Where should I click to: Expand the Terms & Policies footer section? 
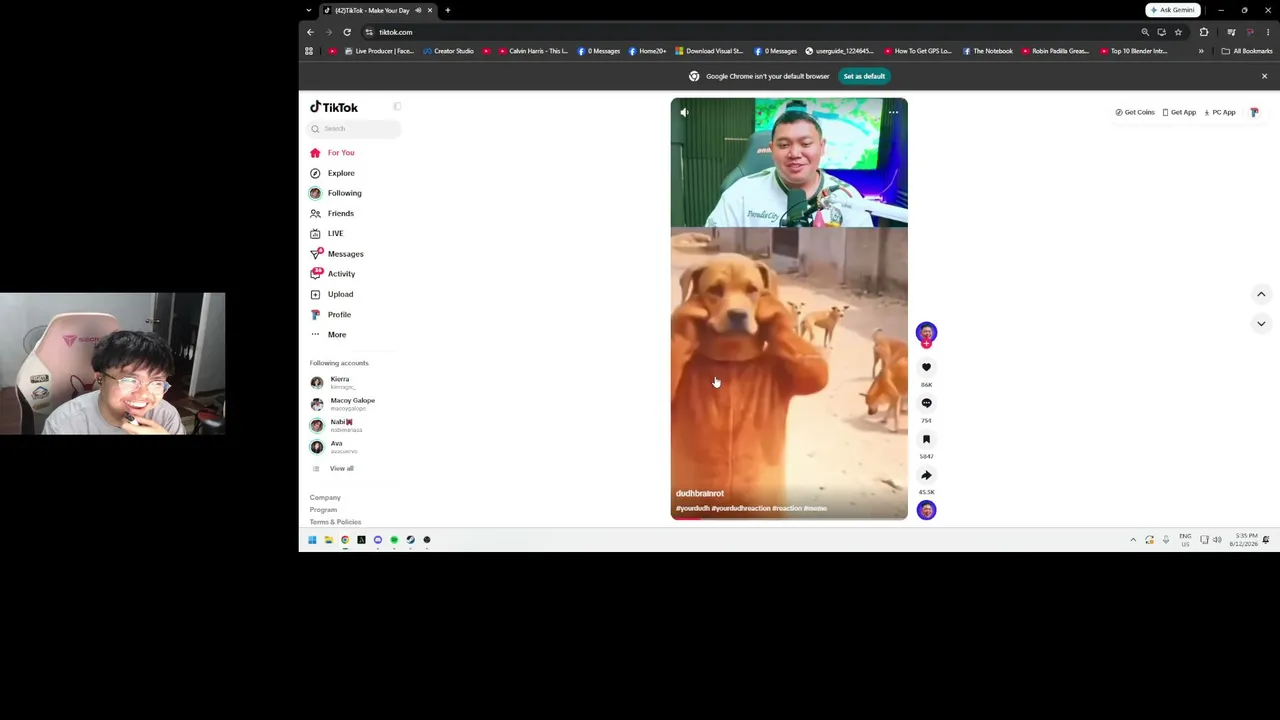[335, 522]
